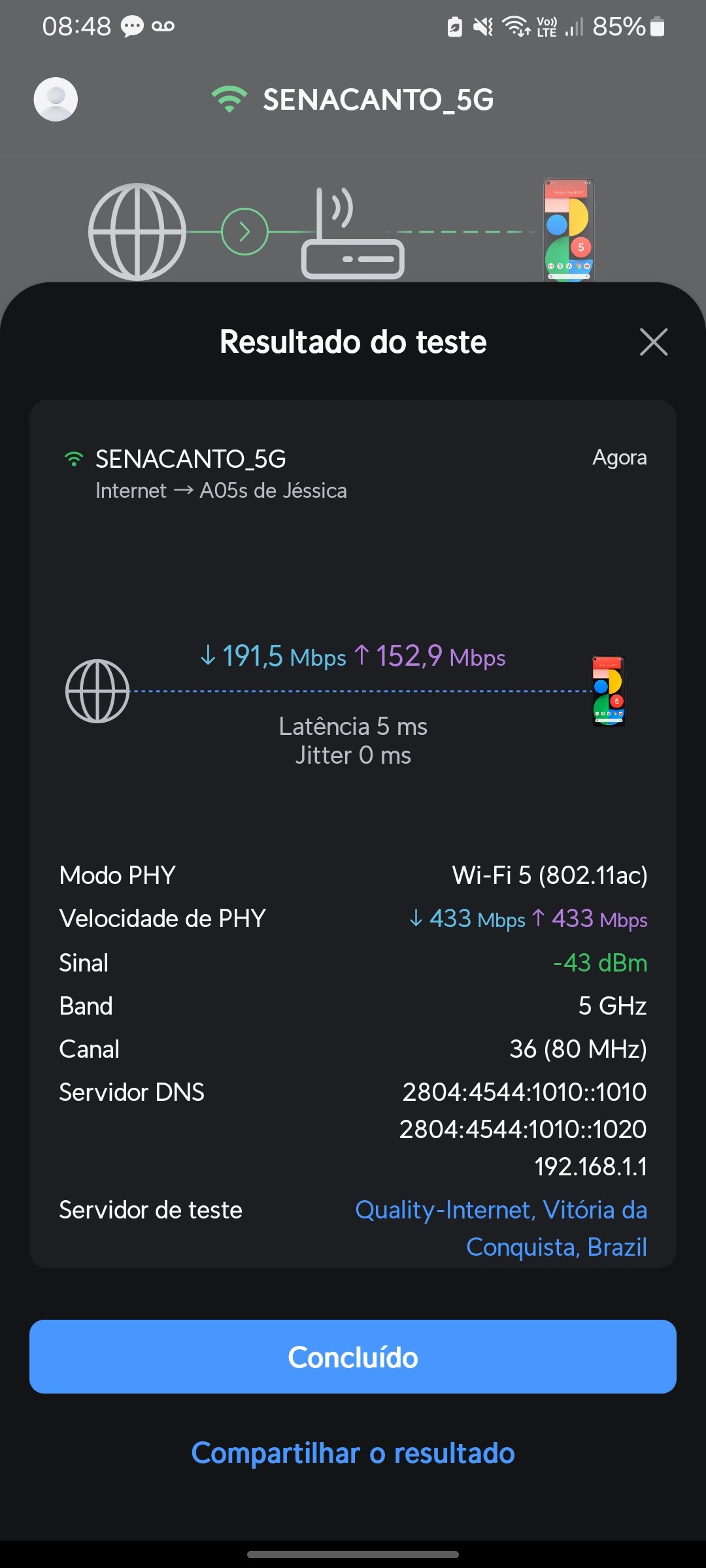Tap the phone device image at top

tap(569, 230)
